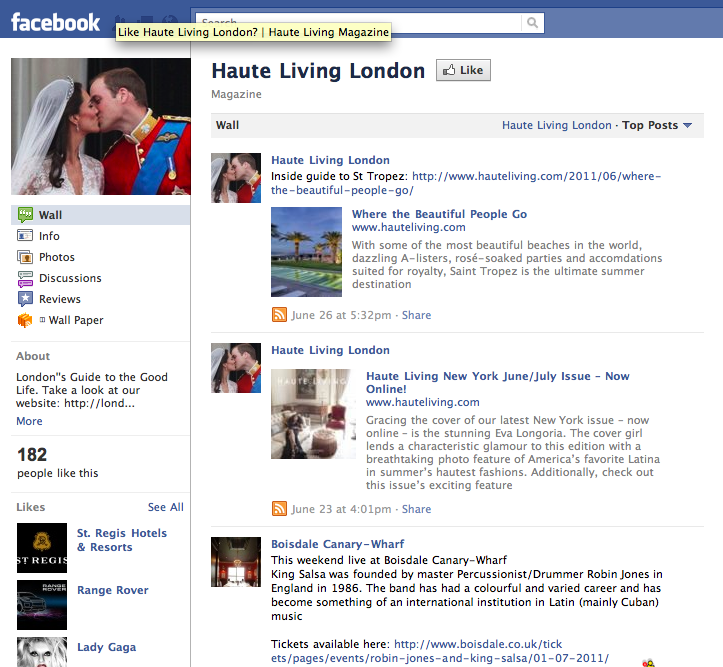This screenshot has width=723, height=667.
Task: Click RSS icon beside June 23 post
Action: (280, 509)
